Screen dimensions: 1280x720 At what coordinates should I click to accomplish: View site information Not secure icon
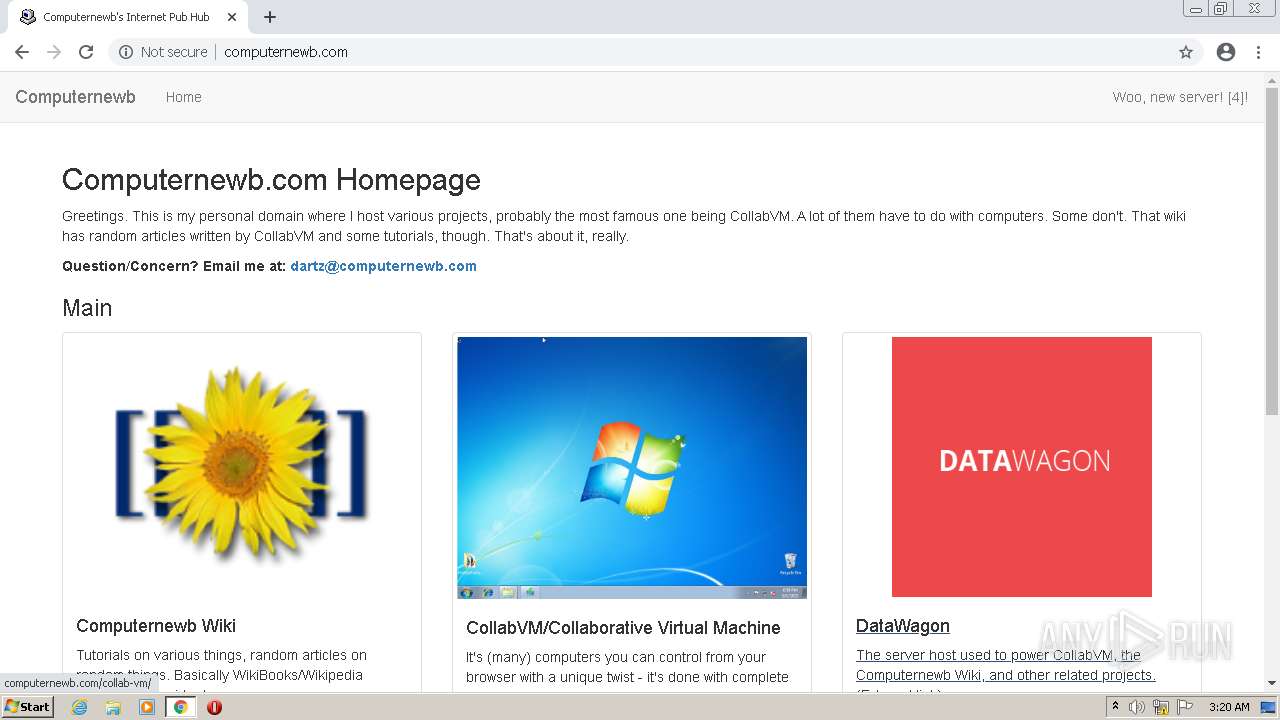click(x=126, y=52)
